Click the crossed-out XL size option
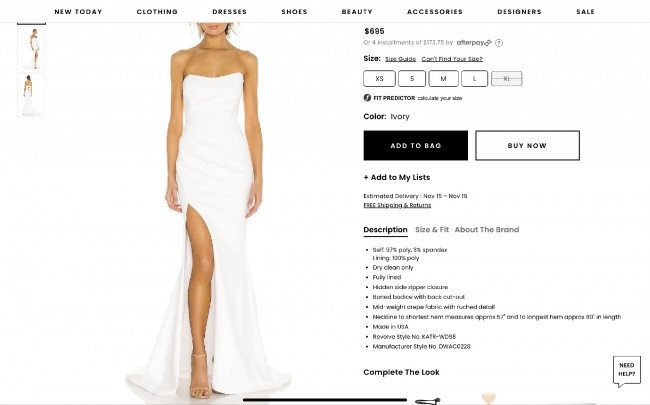Image resolution: width=650 pixels, height=405 pixels. [507, 79]
